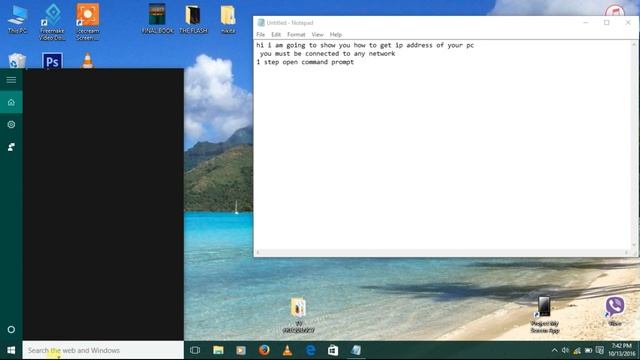
Task: Open the Notepad Help menu
Action: coord(336,35)
